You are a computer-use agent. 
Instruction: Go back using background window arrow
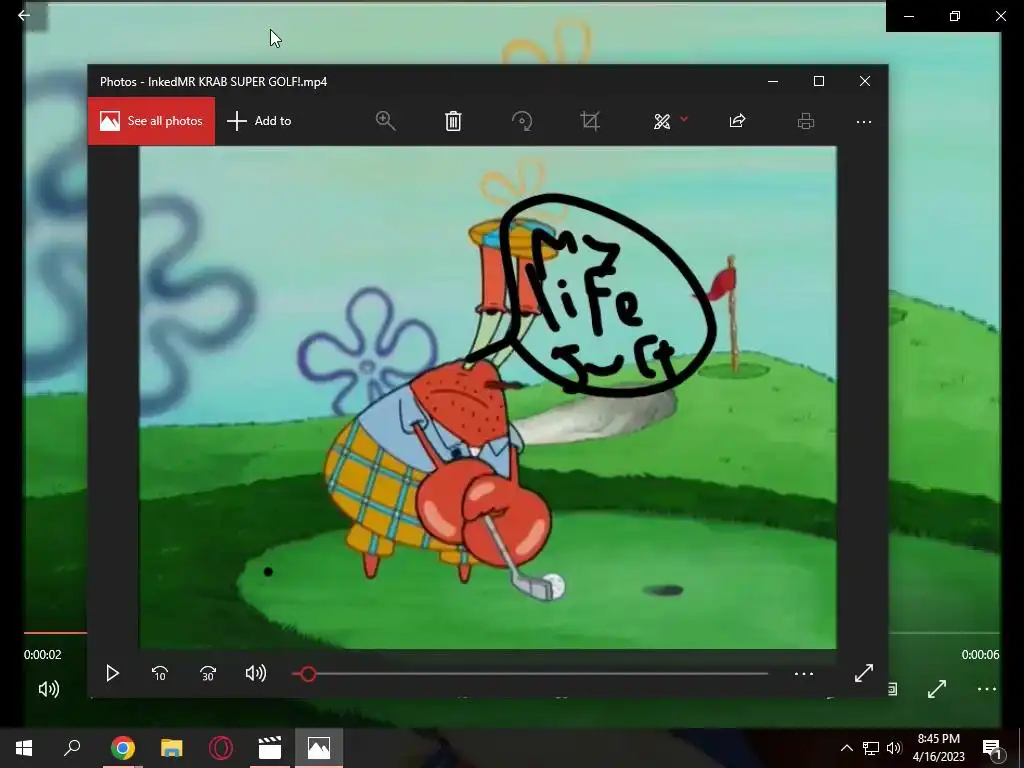point(24,15)
